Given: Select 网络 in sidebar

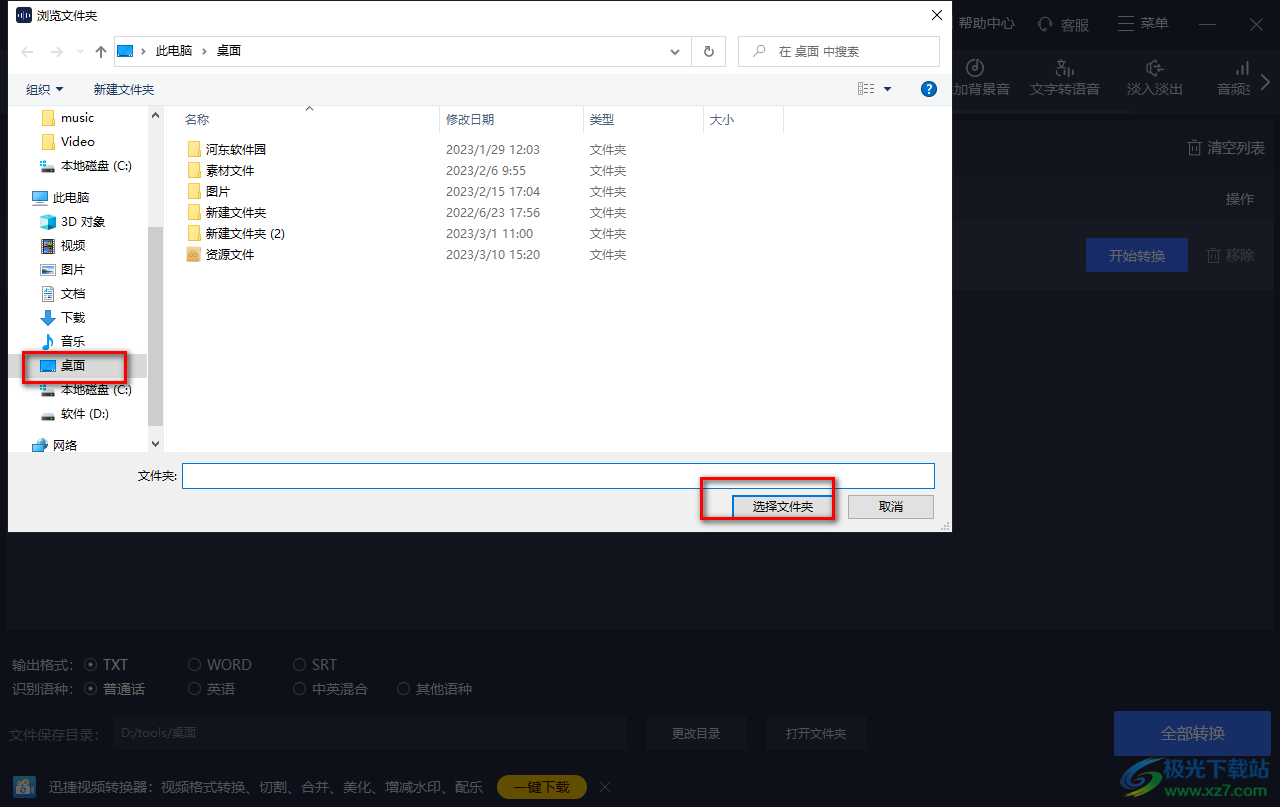Looking at the screenshot, I should (x=65, y=445).
